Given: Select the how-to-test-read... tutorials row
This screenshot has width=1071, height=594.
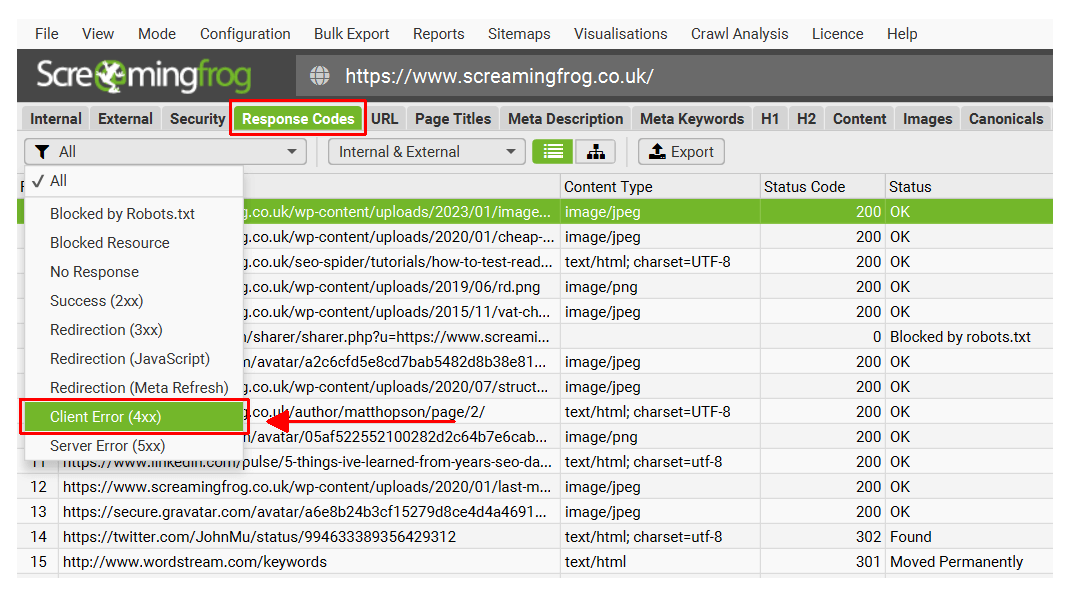Looking at the screenshot, I should pyautogui.click(x=648, y=261).
